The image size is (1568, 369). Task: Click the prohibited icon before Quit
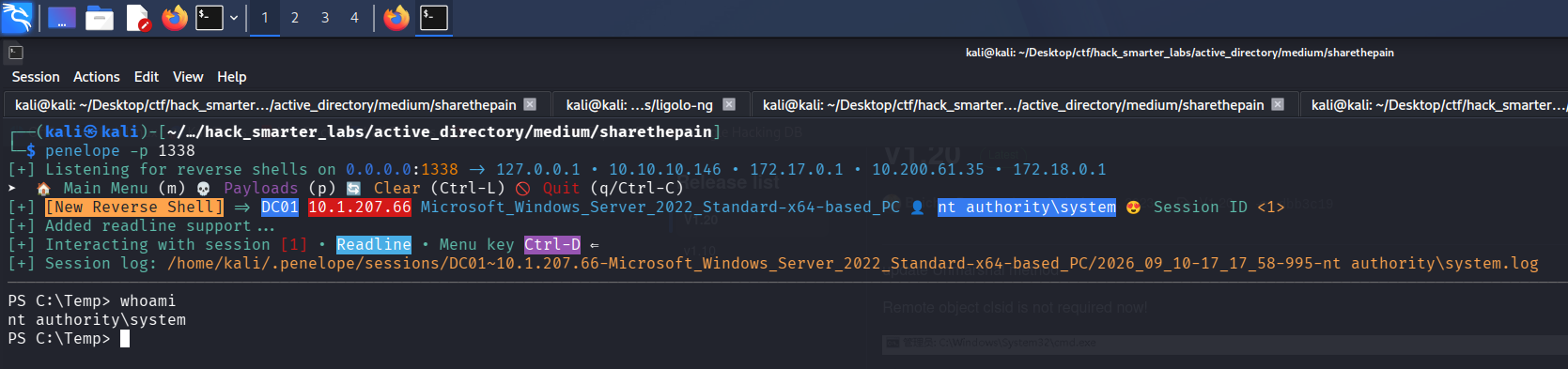(x=522, y=188)
